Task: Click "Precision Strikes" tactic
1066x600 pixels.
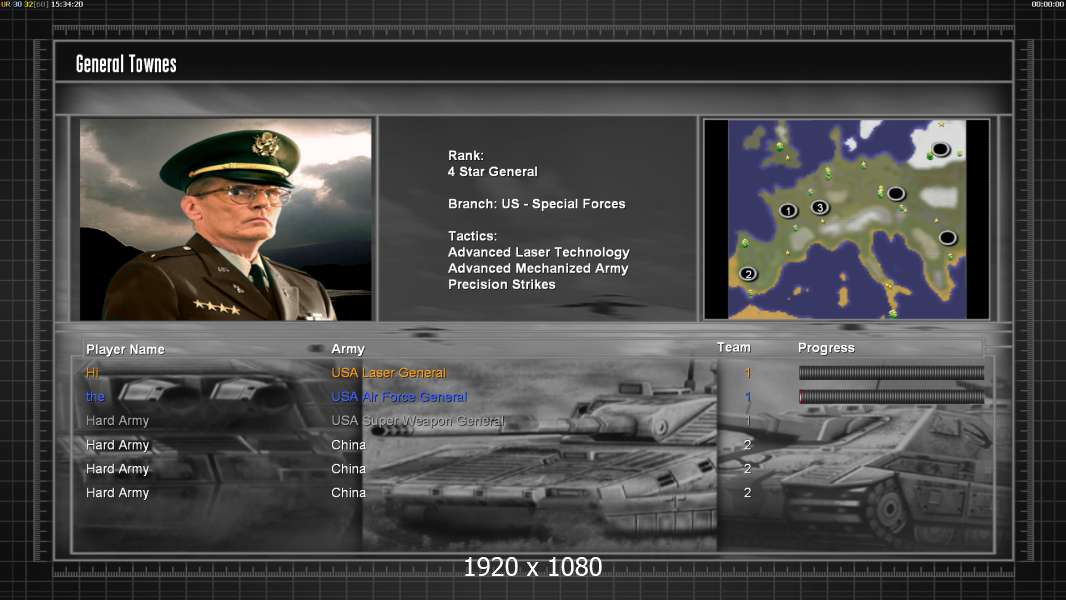Action: click(x=502, y=285)
